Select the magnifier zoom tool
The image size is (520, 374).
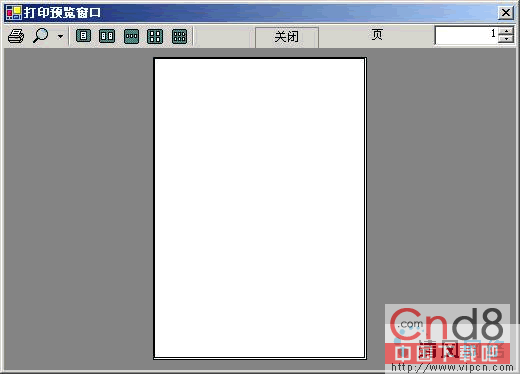tap(41, 36)
